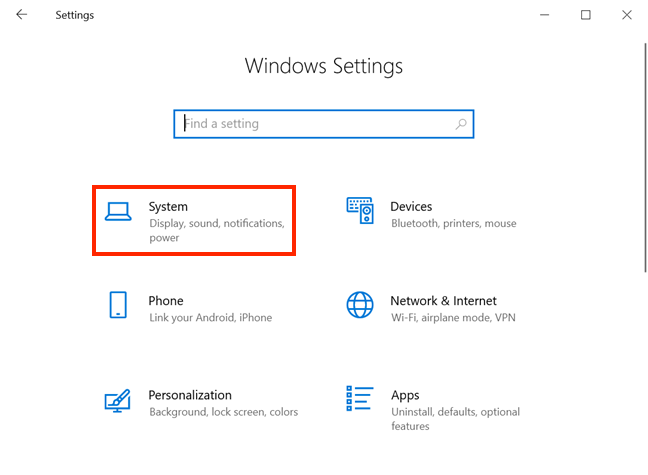The width and height of the screenshot is (648, 475).
Task: Maximize the Settings window
Action: click(x=586, y=15)
